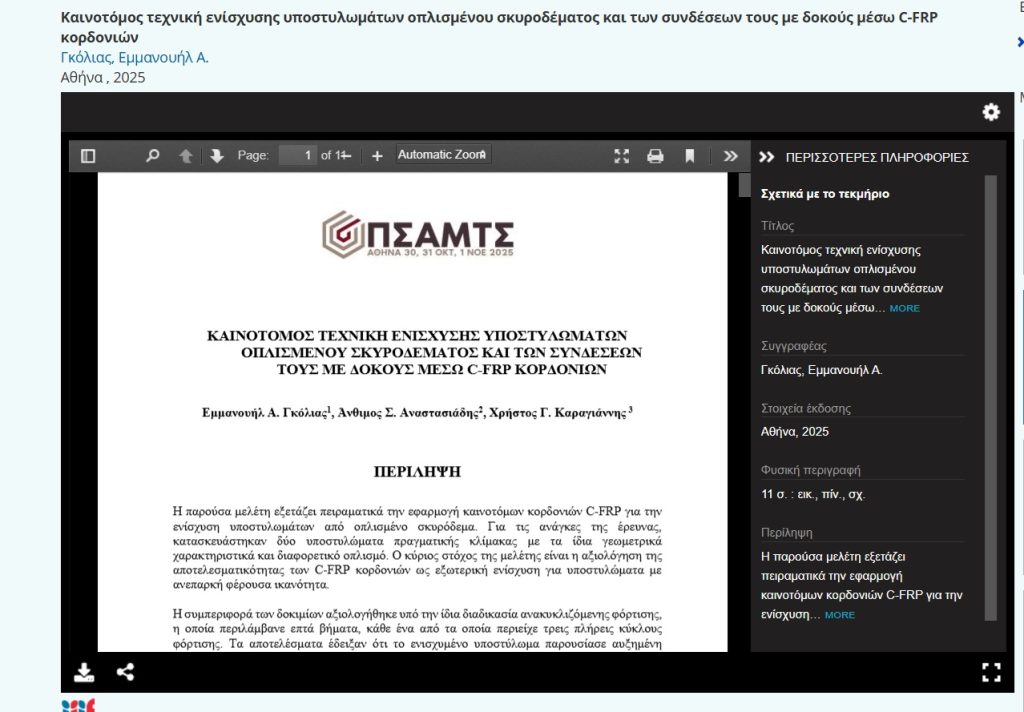Click the PDF authors line Εμμανουήλ Α. Γκόλιας
1024x712 pixels.
[417, 412]
